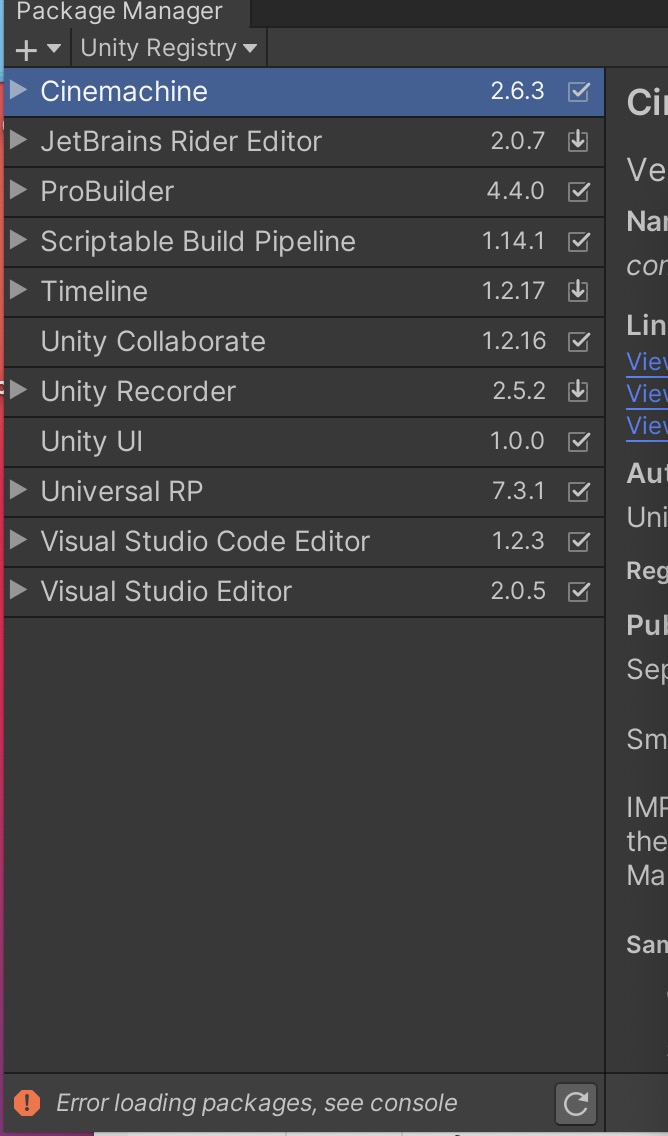The width and height of the screenshot is (668, 1136).
Task: Select the Unity Recorder package
Action: (x=304, y=391)
